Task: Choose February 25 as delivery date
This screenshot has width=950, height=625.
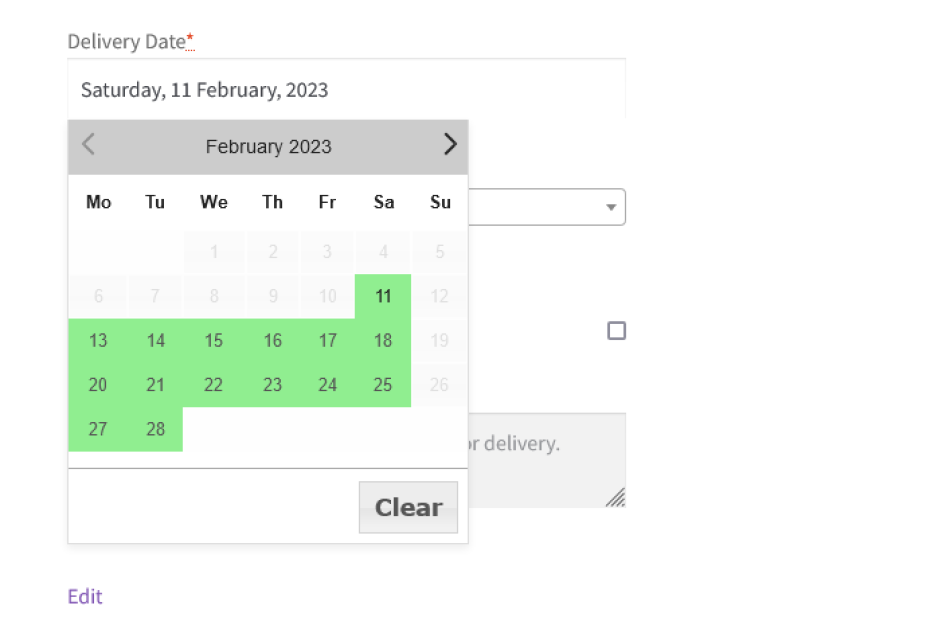Action: coord(383,384)
